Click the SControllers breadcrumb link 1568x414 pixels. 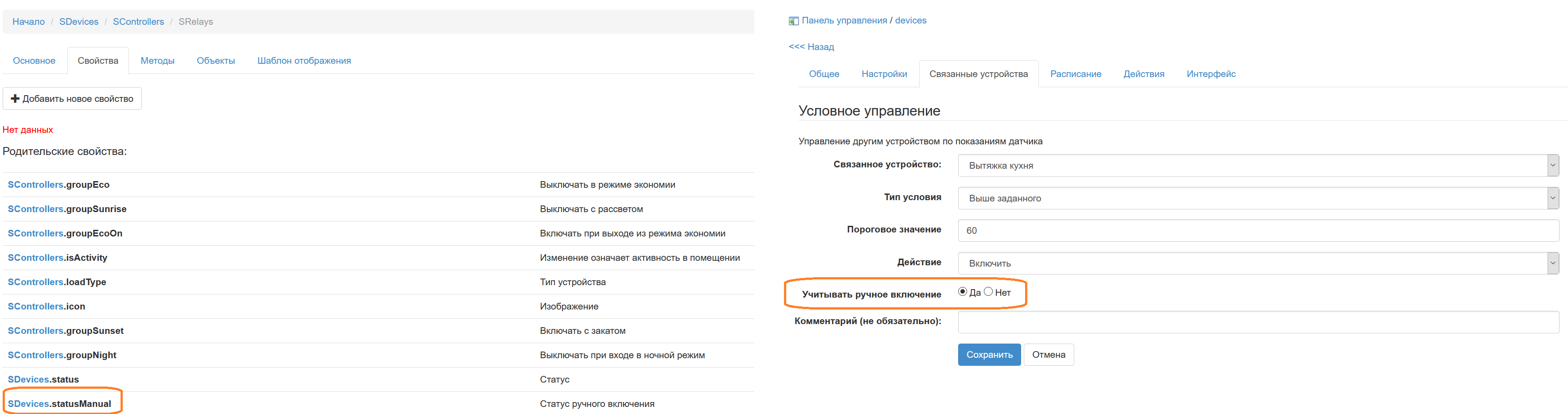coord(138,22)
